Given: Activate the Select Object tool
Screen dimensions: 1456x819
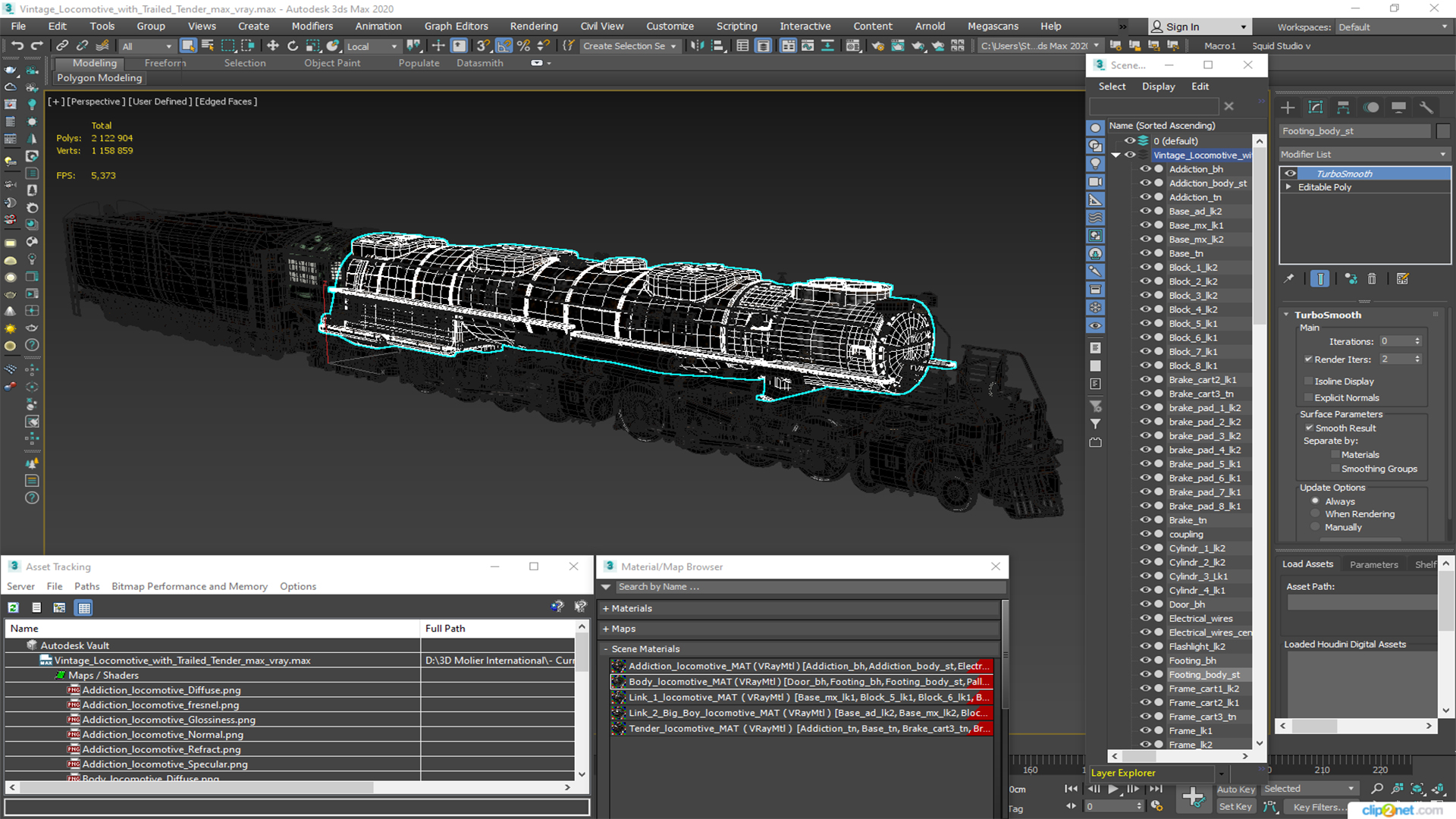Looking at the screenshot, I should (188, 45).
